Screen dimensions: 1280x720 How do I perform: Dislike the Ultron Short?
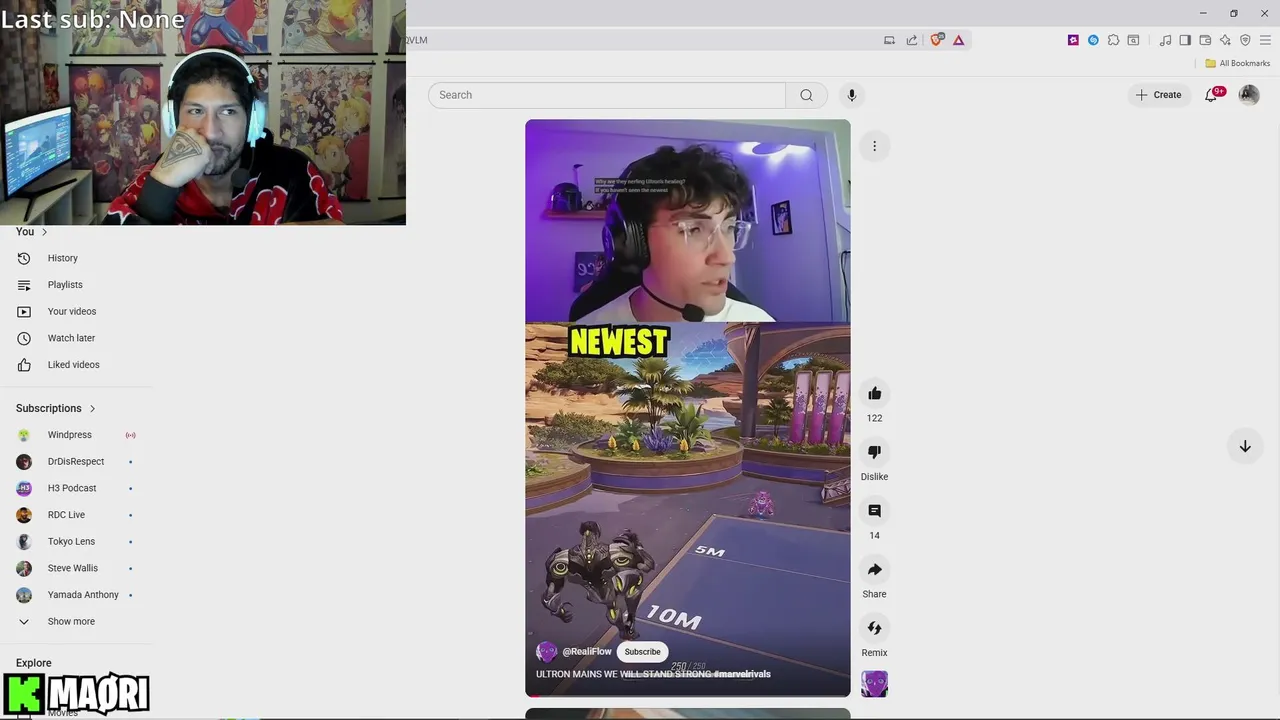[x=874, y=452]
